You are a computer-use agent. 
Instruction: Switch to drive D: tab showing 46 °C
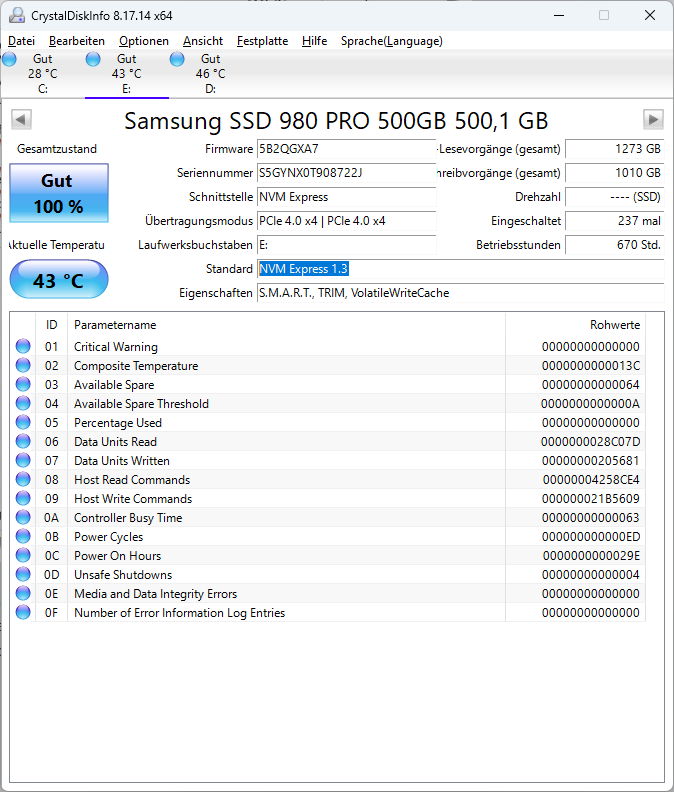point(210,74)
